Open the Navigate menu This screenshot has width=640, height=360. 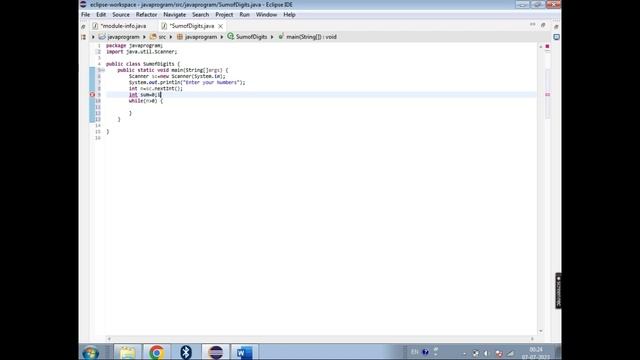point(174,15)
